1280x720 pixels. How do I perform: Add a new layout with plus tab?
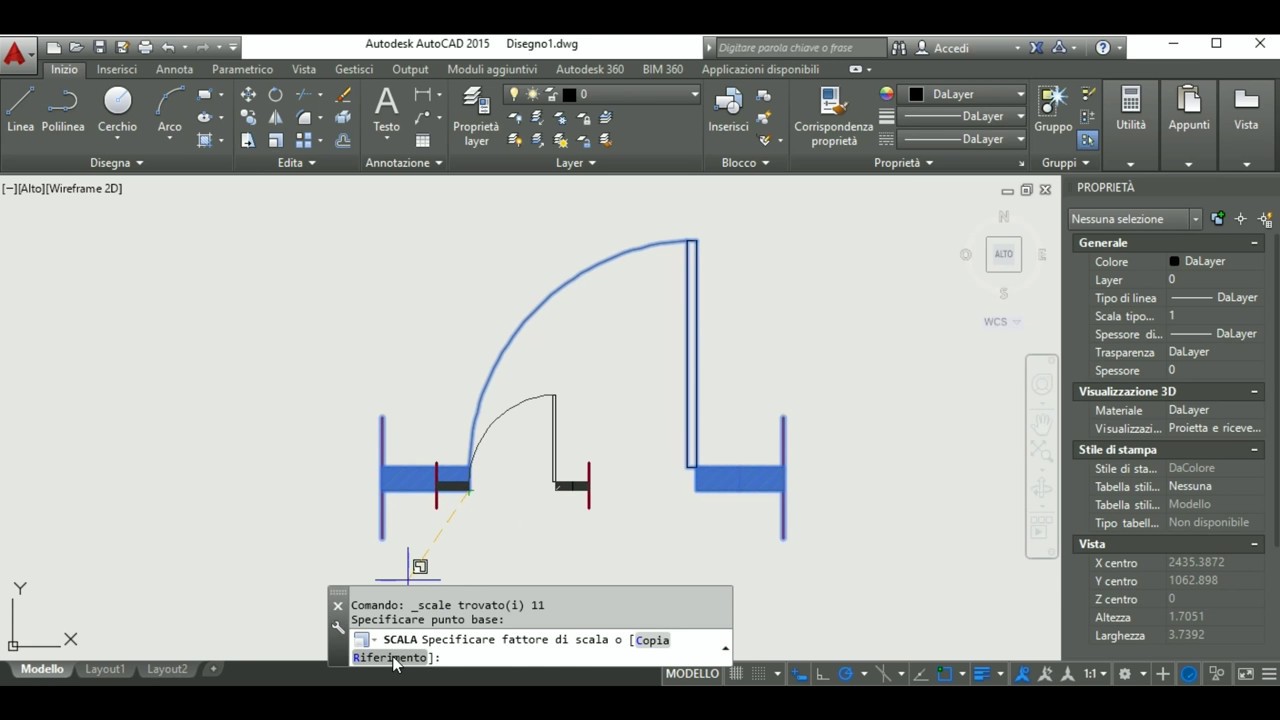click(213, 669)
